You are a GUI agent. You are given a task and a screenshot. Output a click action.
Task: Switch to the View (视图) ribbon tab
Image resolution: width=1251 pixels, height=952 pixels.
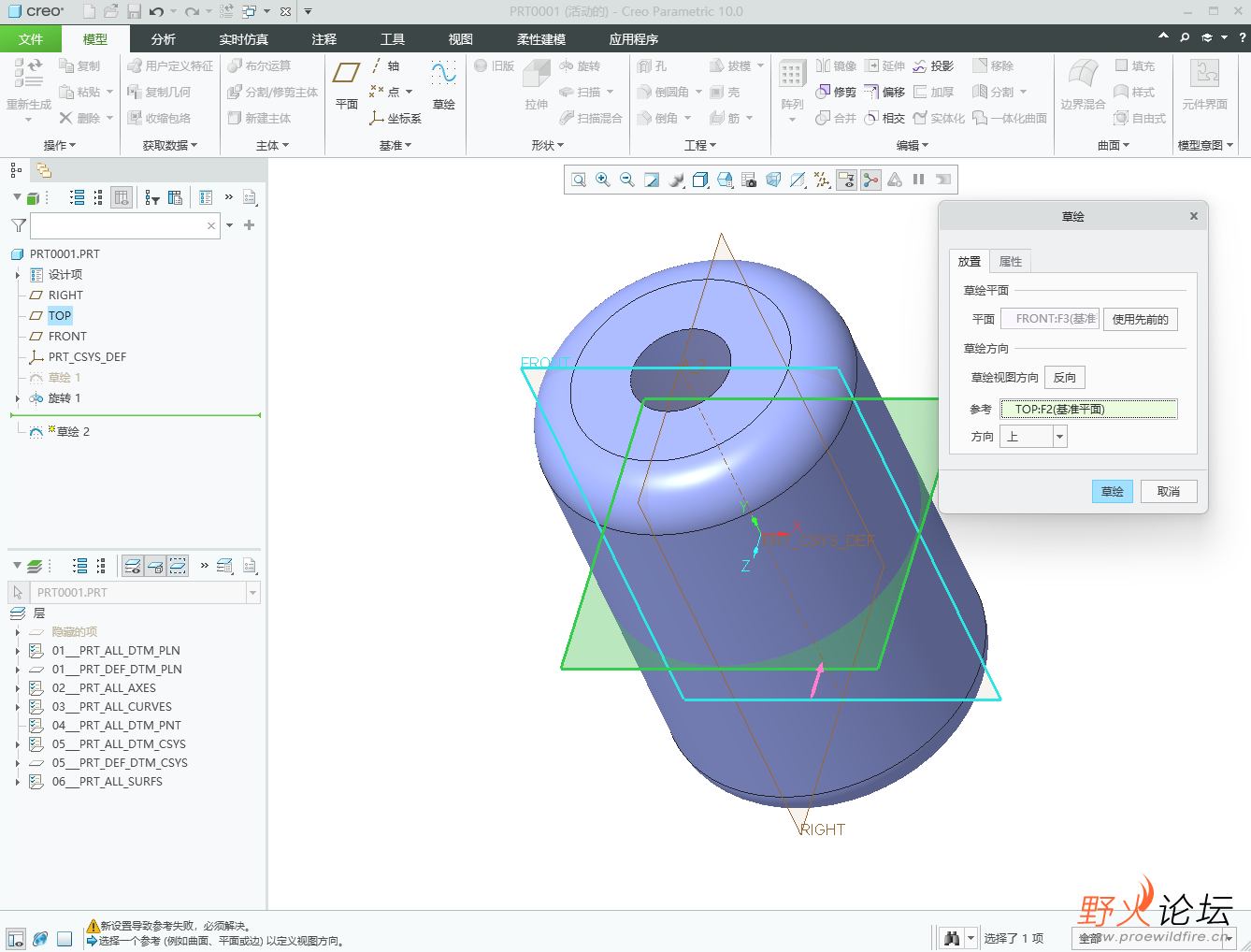pos(461,39)
